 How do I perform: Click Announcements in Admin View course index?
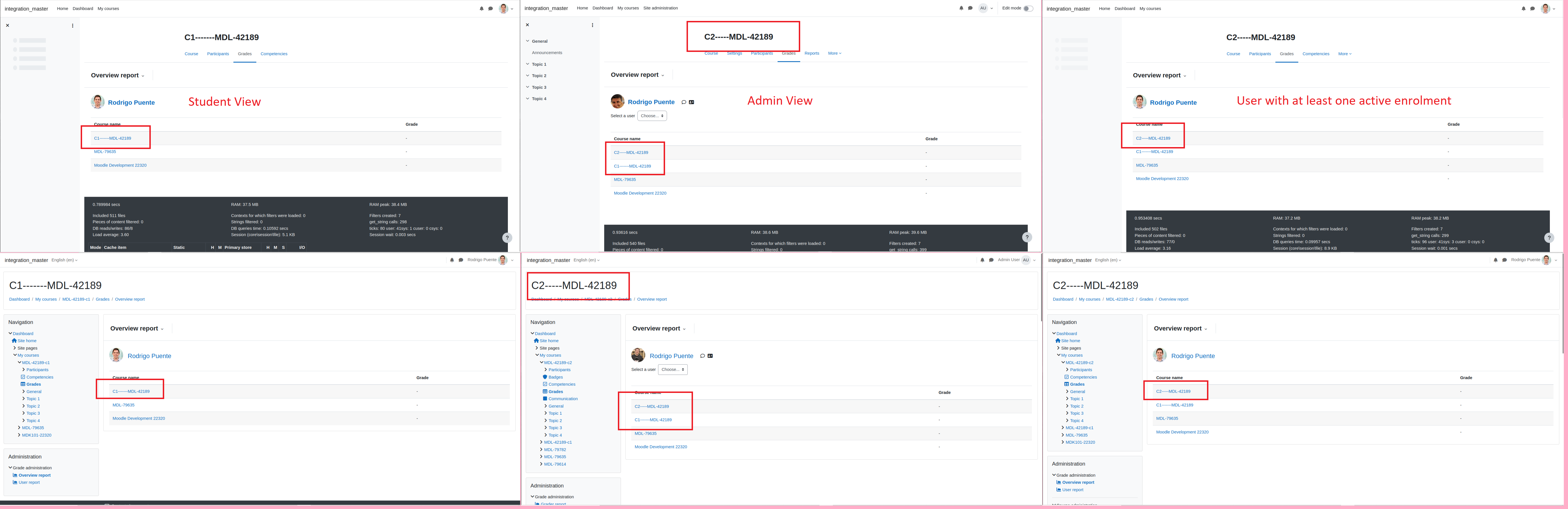click(547, 53)
